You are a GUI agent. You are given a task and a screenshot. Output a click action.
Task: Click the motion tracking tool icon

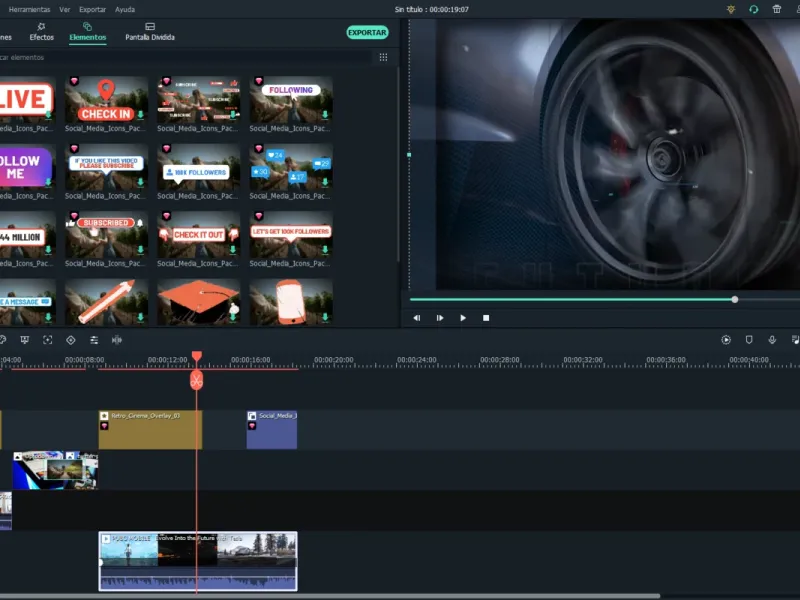[x=47, y=340]
